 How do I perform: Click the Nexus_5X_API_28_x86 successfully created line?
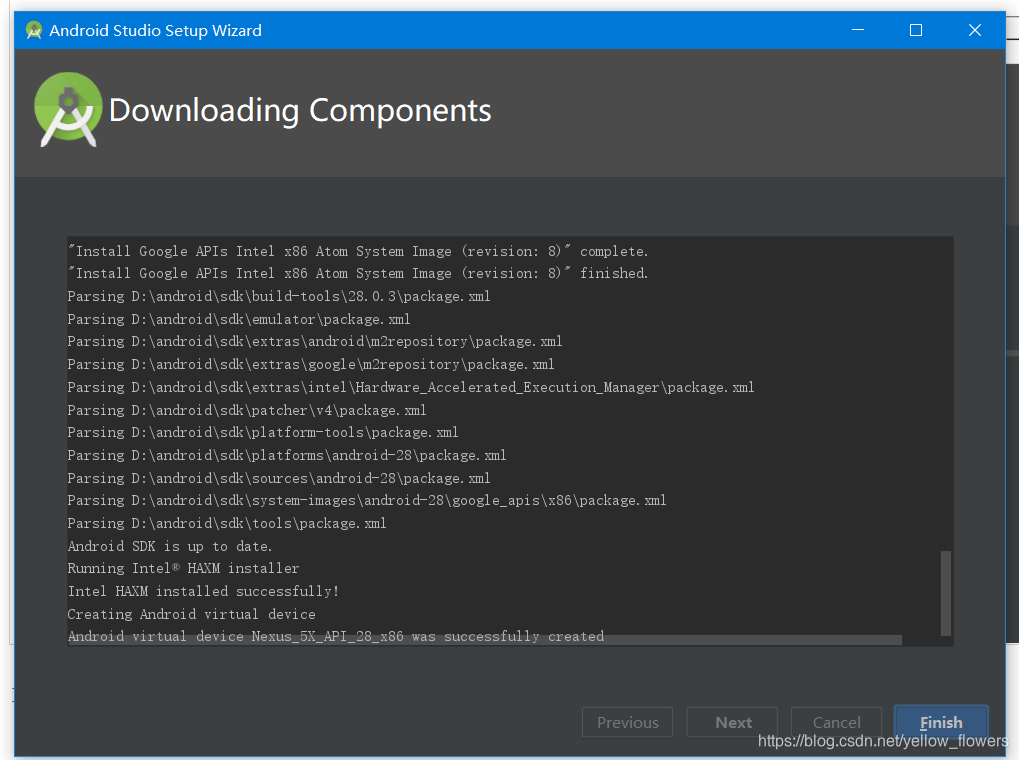click(336, 636)
